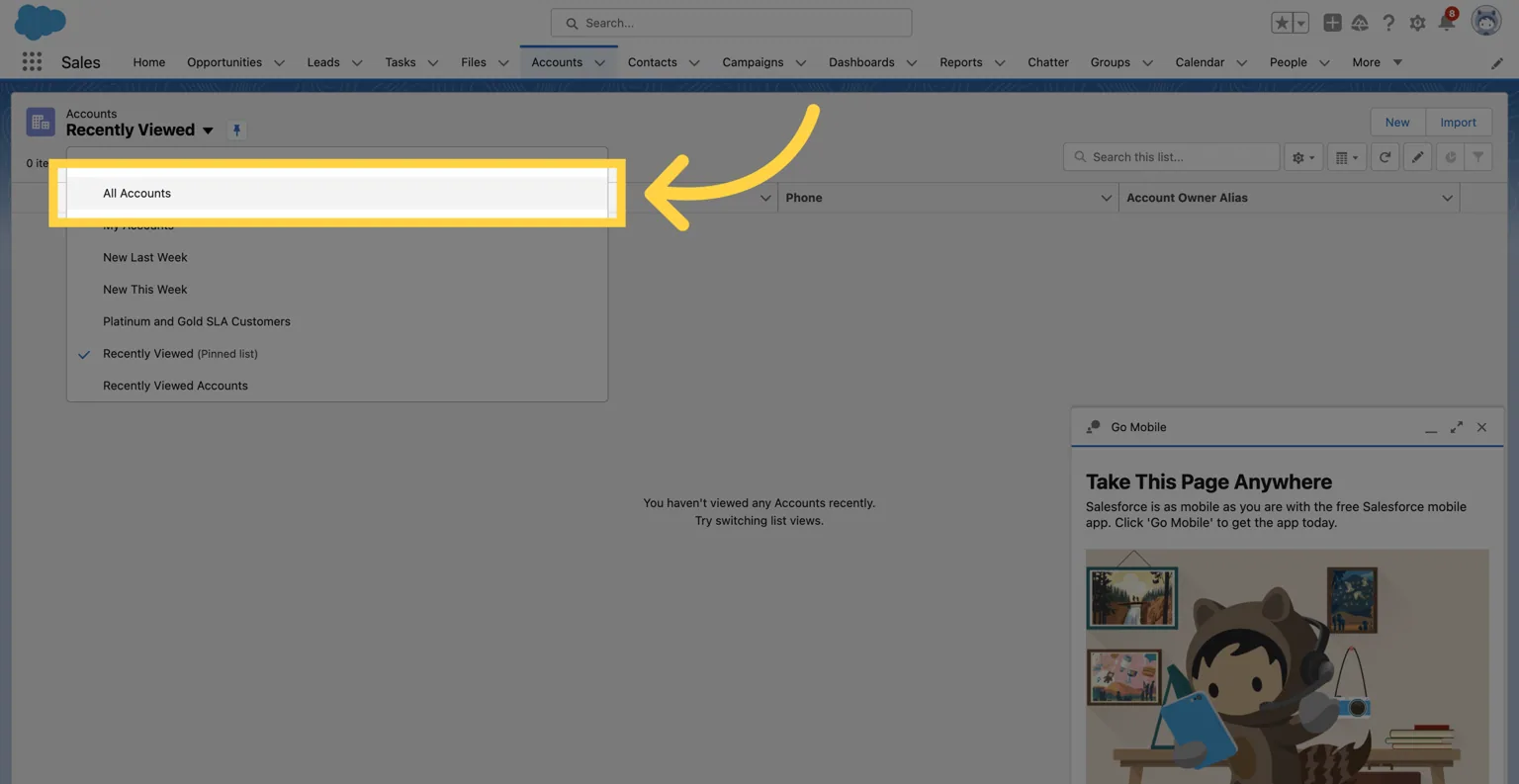
Task: Expand the Opportunities tab chevron
Action: [x=279, y=63]
